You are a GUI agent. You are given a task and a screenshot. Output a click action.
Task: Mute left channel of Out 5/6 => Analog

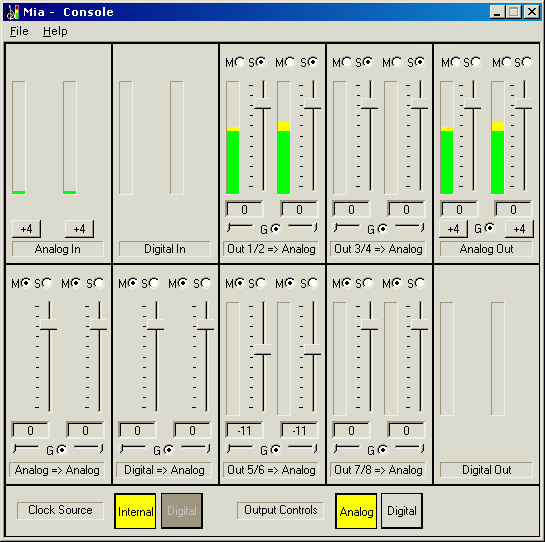(239, 283)
